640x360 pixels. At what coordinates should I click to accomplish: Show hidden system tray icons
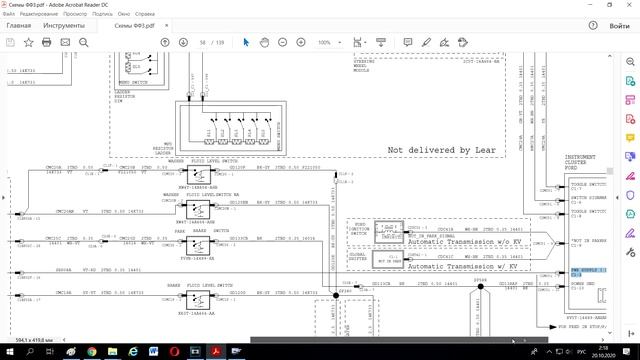[x=549, y=351]
